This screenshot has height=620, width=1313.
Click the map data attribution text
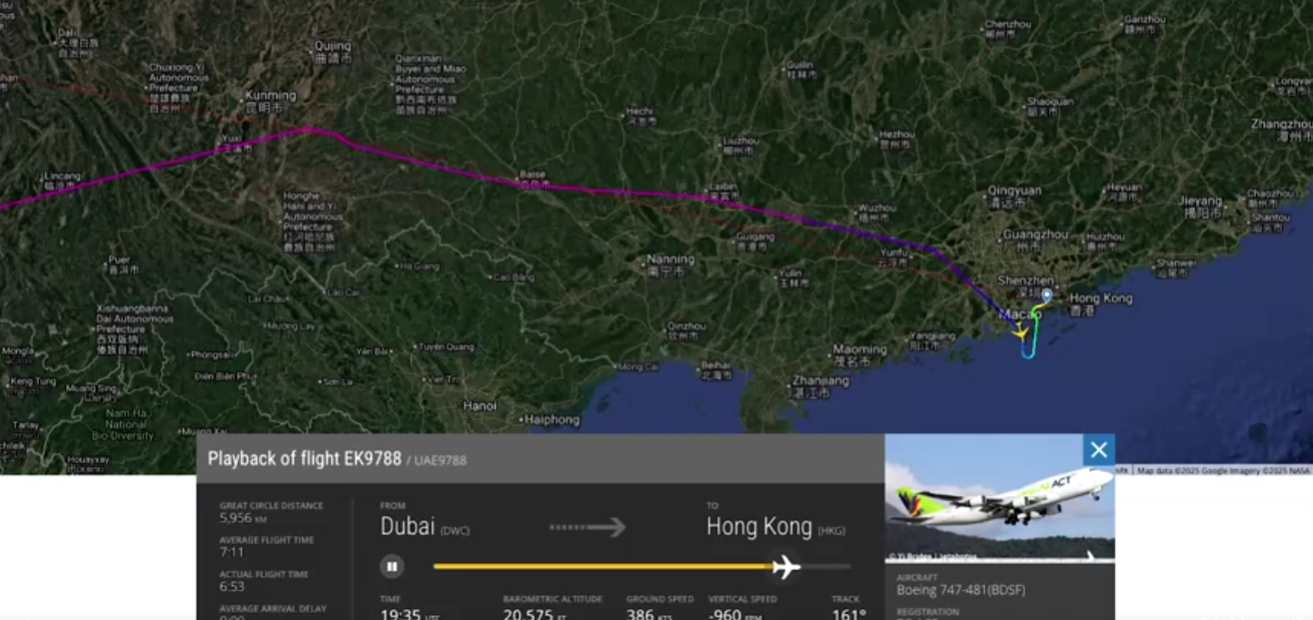click(x=1224, y=470)
